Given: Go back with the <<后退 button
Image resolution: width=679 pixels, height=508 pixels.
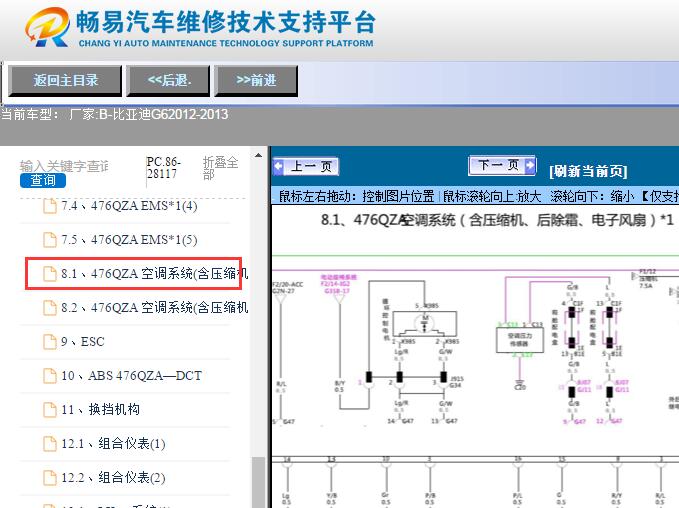Looking at the screenshot, I should pos(168,81).
